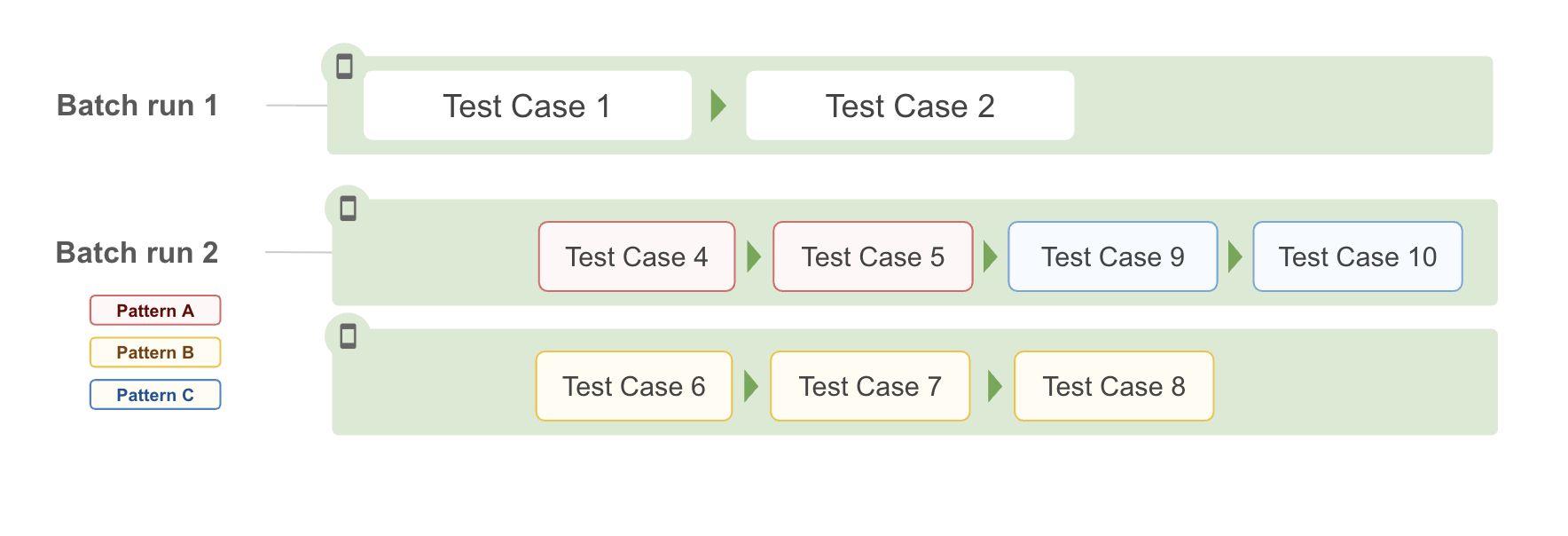Click arrow between Test Case 4 and 5
Screen dimensions: 1568x536
[754, 256]
